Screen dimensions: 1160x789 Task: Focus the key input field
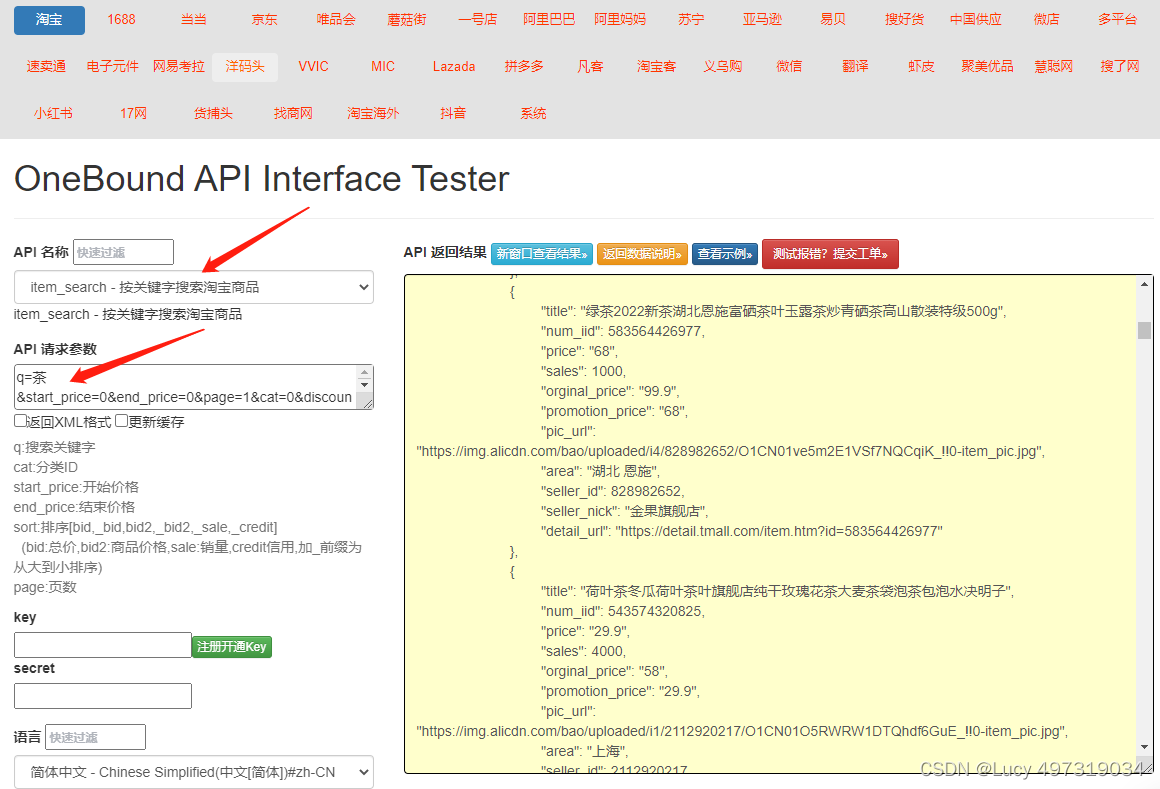103,645
